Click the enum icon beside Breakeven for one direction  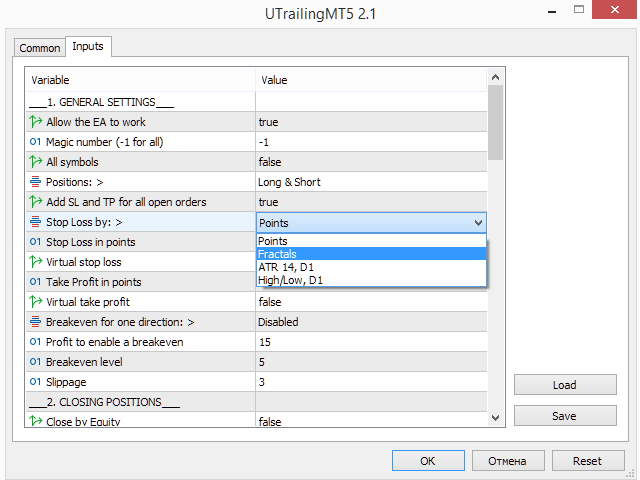[36, 322]
